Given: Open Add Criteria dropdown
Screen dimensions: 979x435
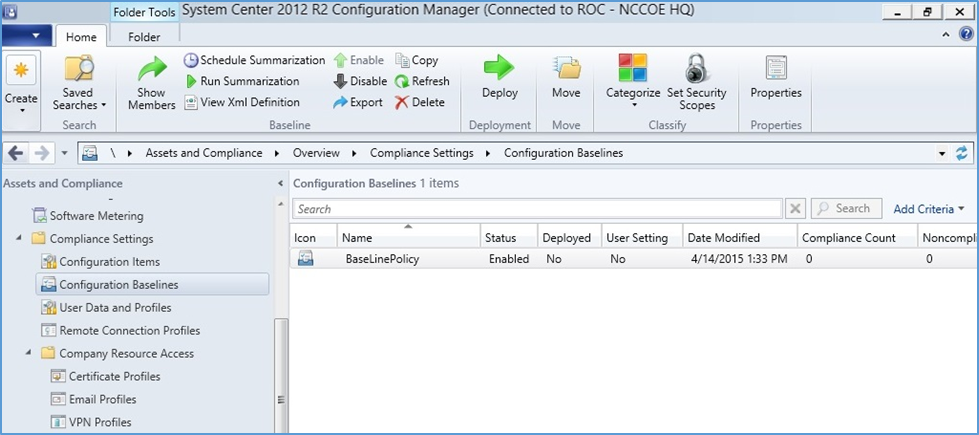Looking at the screenshot, I should point(929,209).
